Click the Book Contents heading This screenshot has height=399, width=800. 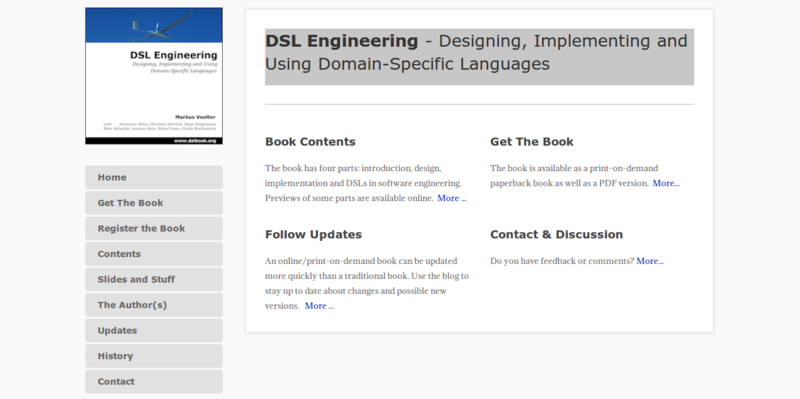(x=310, y=142)
